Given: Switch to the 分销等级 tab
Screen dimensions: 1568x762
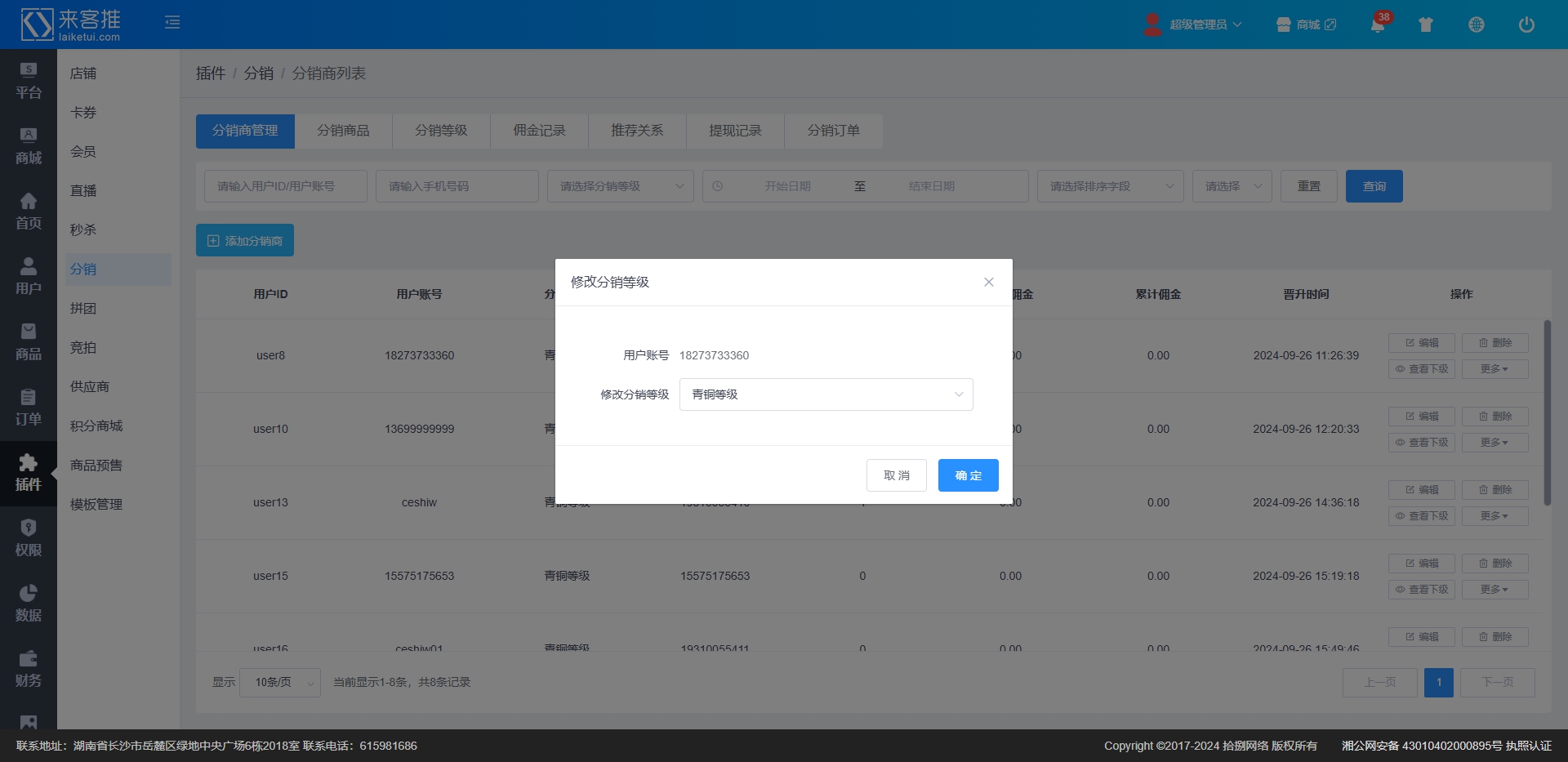Looking at the screenshot, I should point(441,131).
